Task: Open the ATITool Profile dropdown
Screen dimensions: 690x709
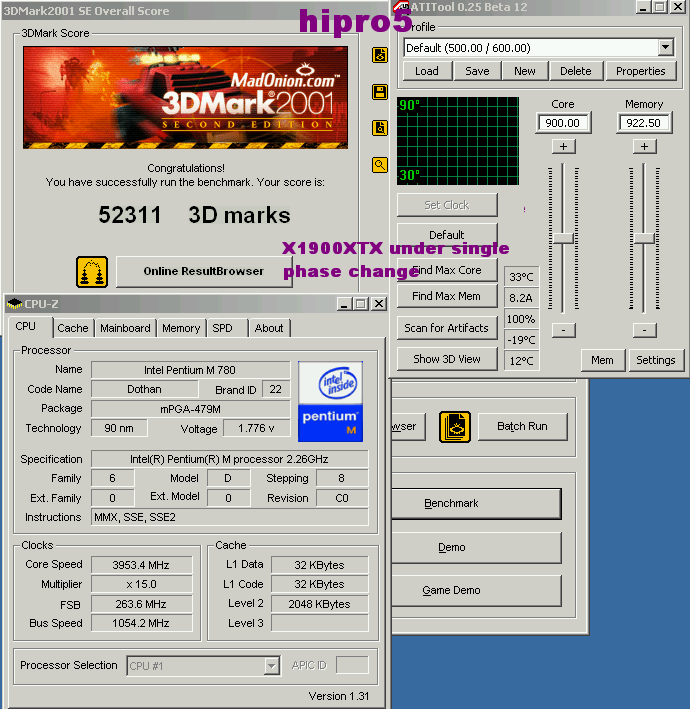Action: [665, 47]
